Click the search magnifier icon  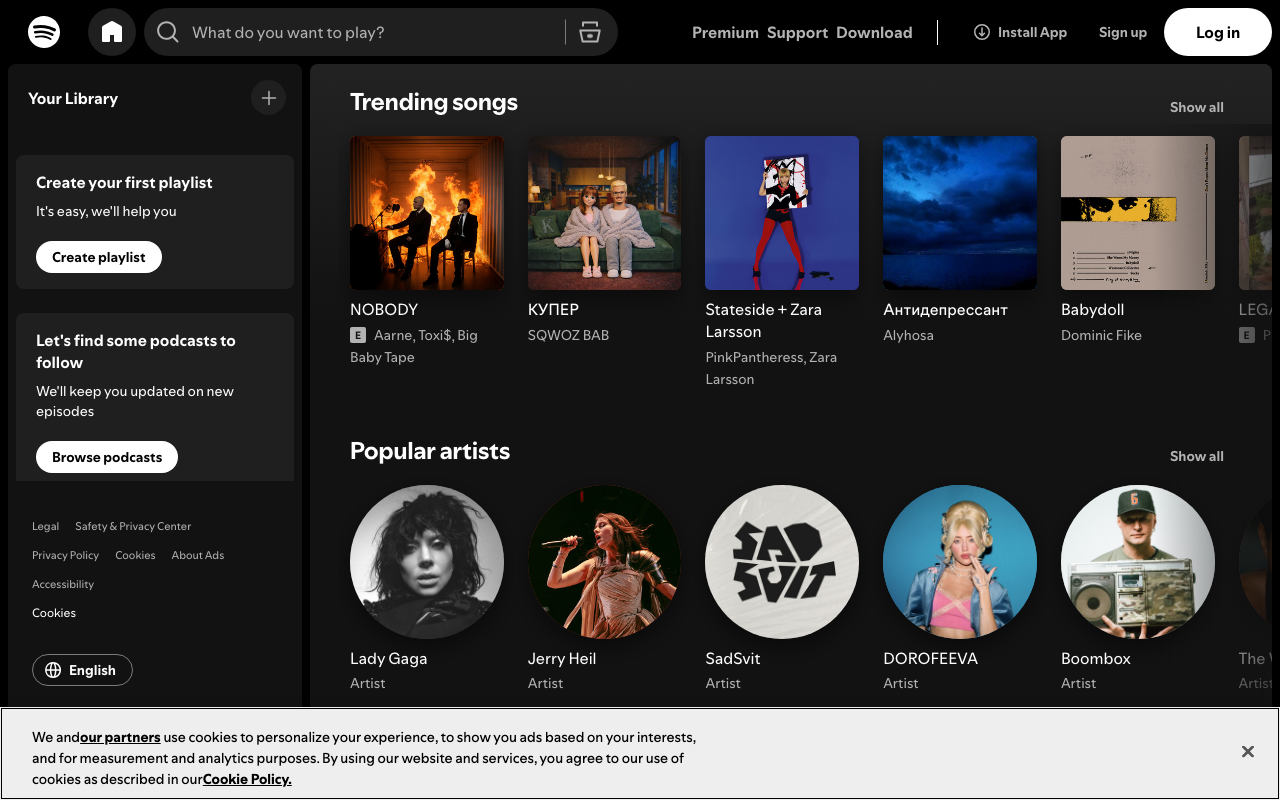(167, 32)
